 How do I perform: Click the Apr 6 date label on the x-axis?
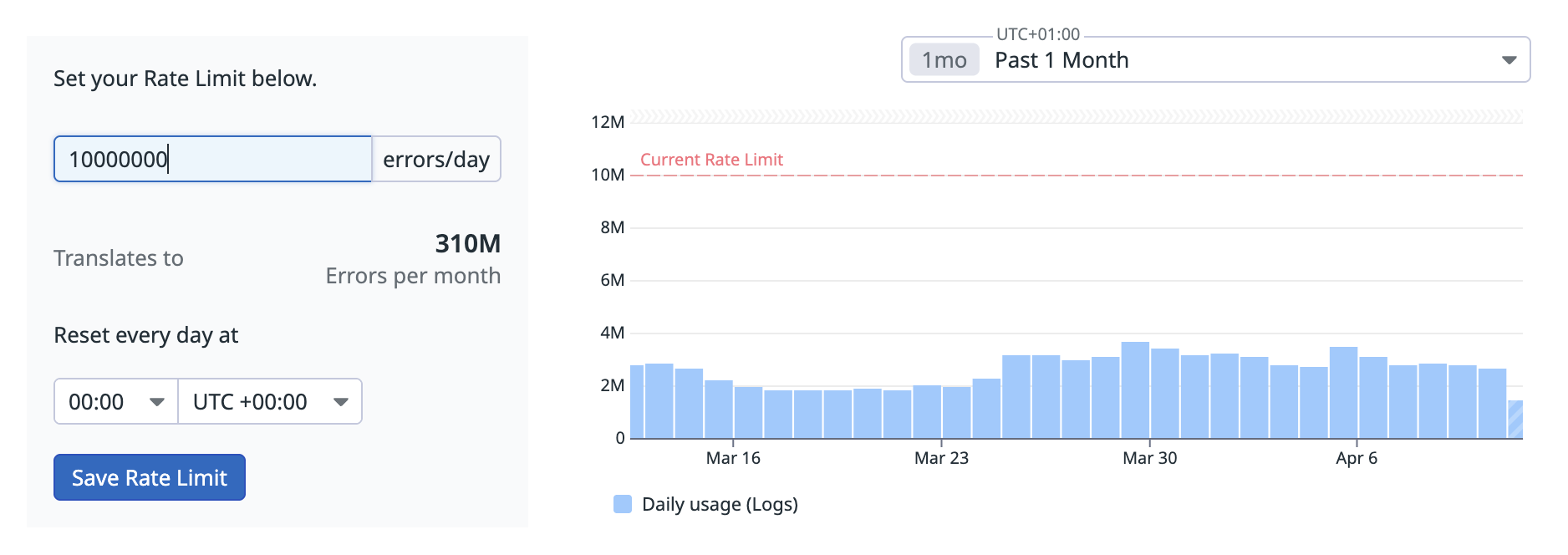point(1356,458)
